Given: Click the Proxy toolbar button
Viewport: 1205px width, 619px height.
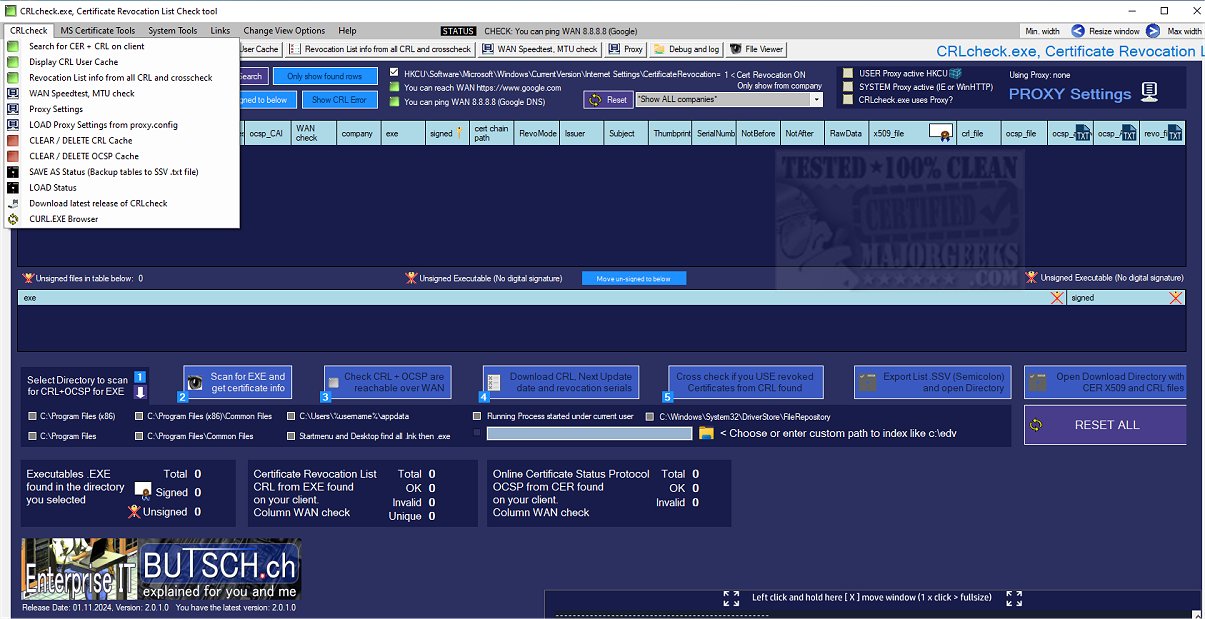Looking at the screenshot, I should 625,49.
